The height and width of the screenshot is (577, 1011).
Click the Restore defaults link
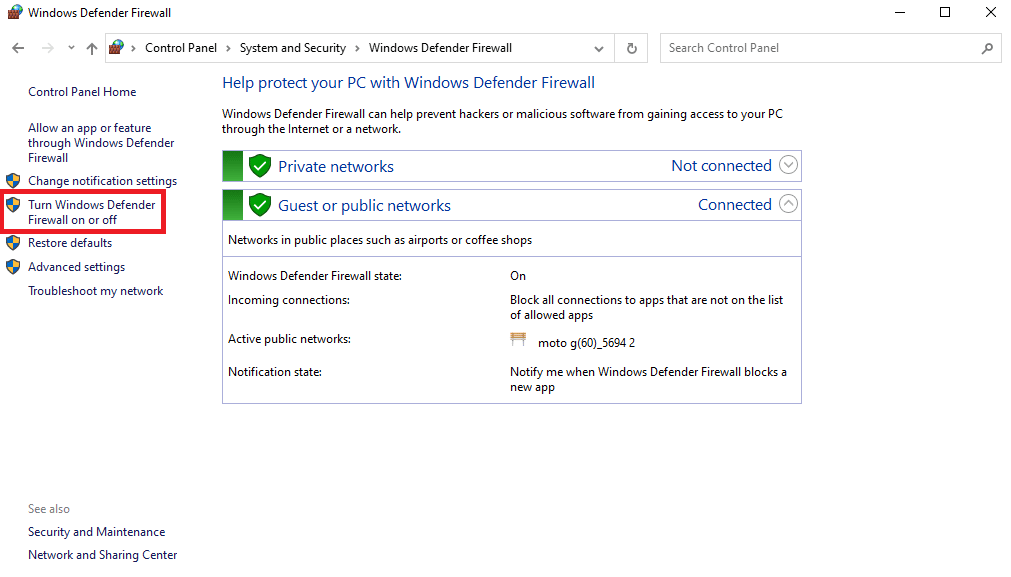tap(70, 242)
